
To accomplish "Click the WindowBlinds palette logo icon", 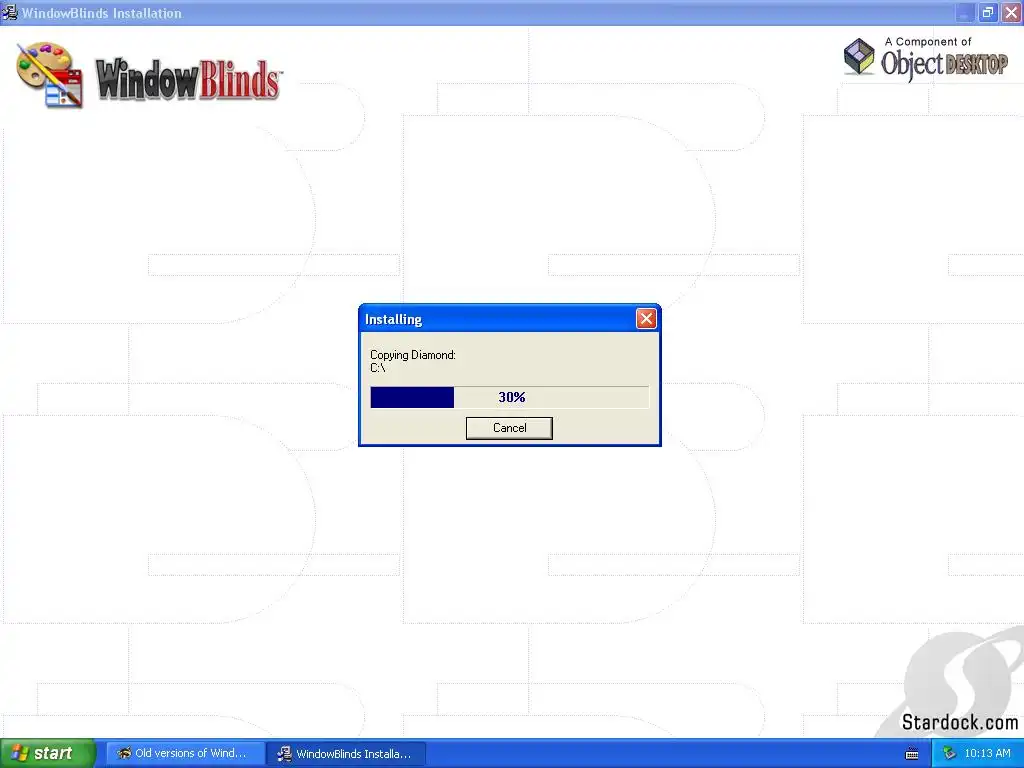I will pos(50,74).
